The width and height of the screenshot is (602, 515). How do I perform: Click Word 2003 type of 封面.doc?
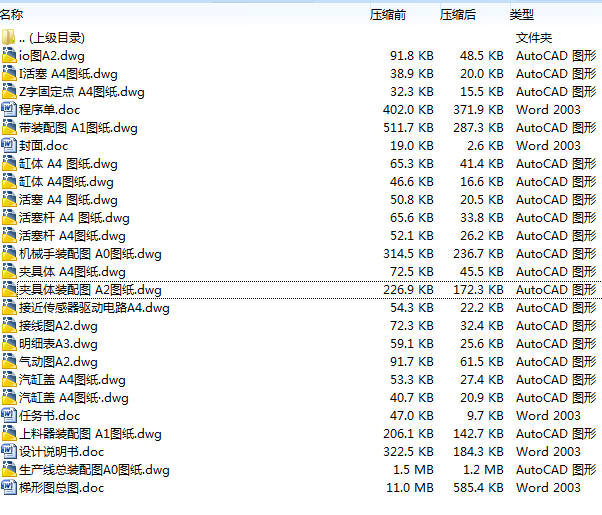point(548,146)
